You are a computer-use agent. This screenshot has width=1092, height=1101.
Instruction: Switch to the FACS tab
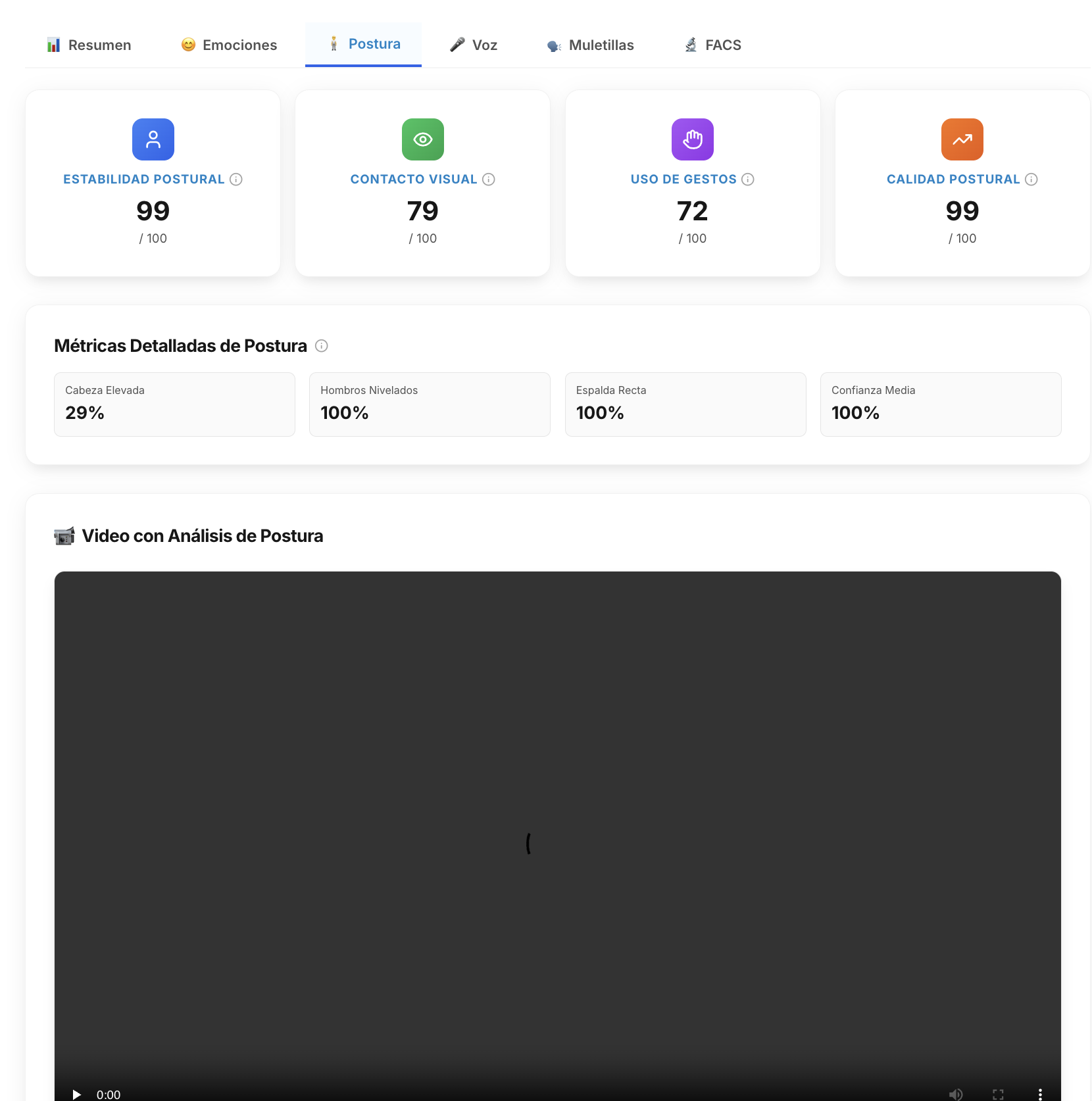pyautogui.click(x=712, y=45)
